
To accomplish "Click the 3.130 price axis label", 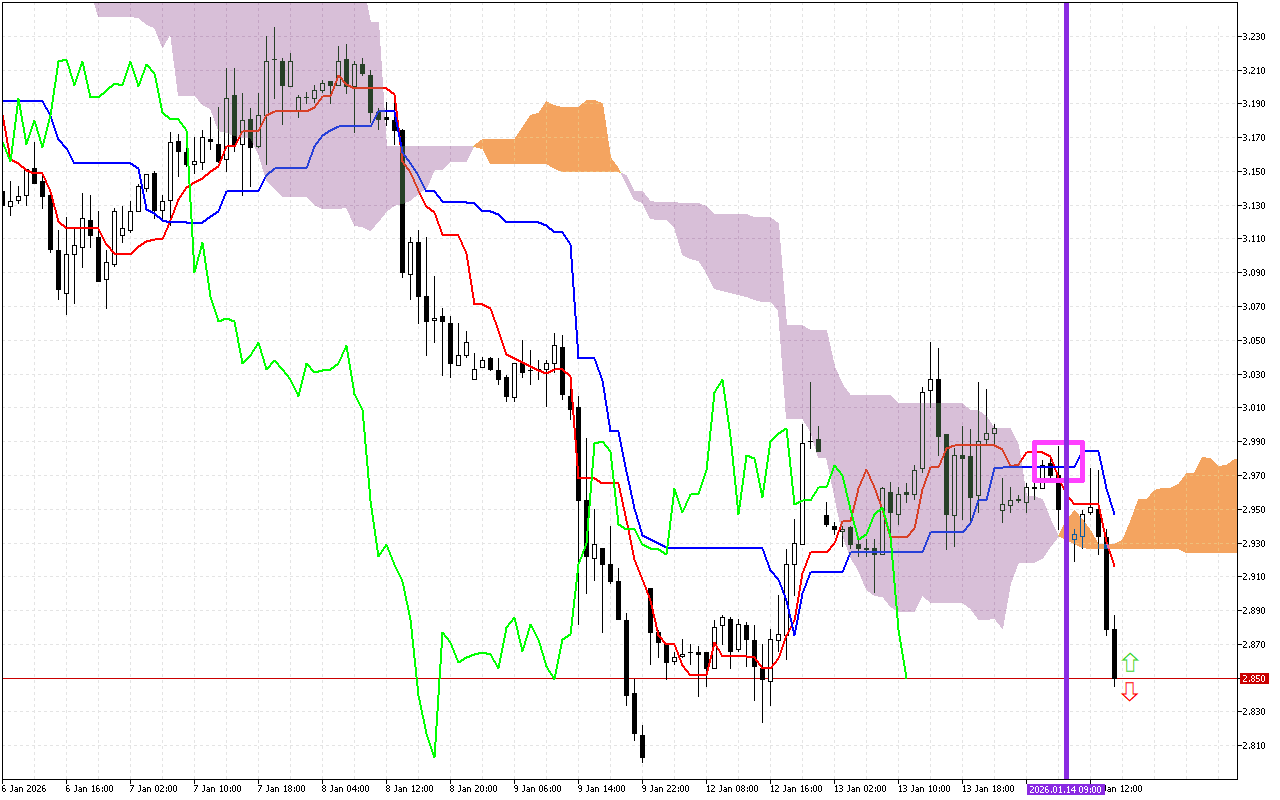I will [x=1253, y=205].
